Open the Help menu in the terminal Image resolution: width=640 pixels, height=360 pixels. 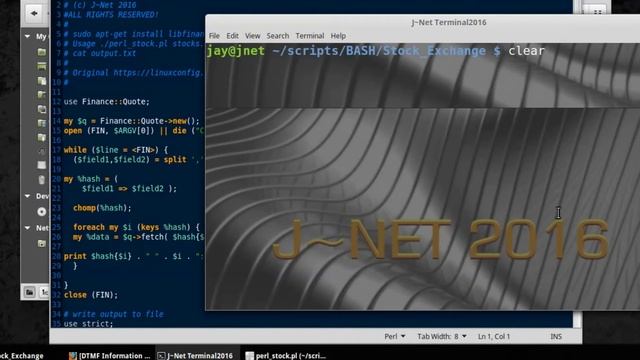(338, 36)
